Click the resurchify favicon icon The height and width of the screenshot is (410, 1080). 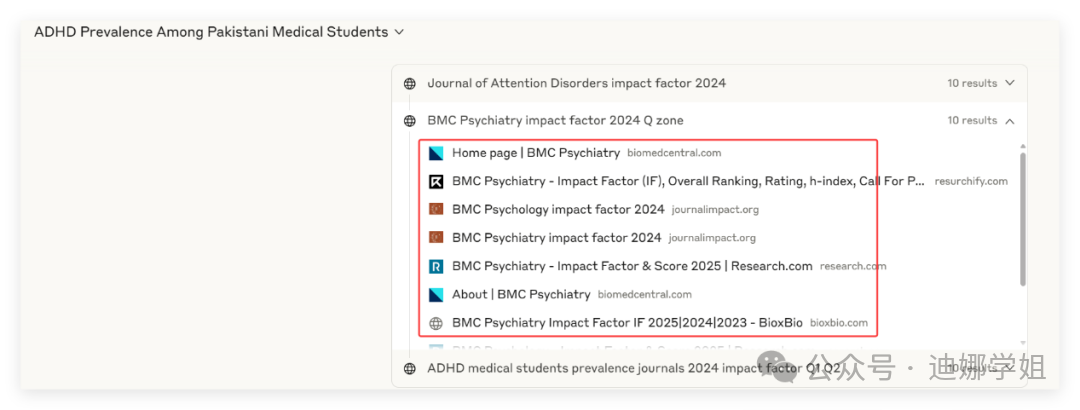pyautogui.click(x=435, y=181)
